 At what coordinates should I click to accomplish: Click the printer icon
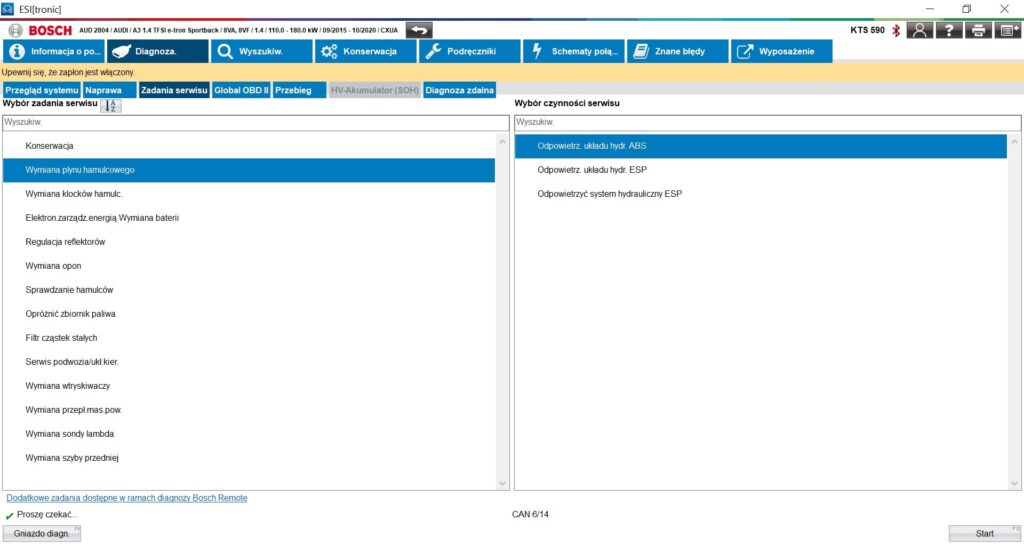978,30
